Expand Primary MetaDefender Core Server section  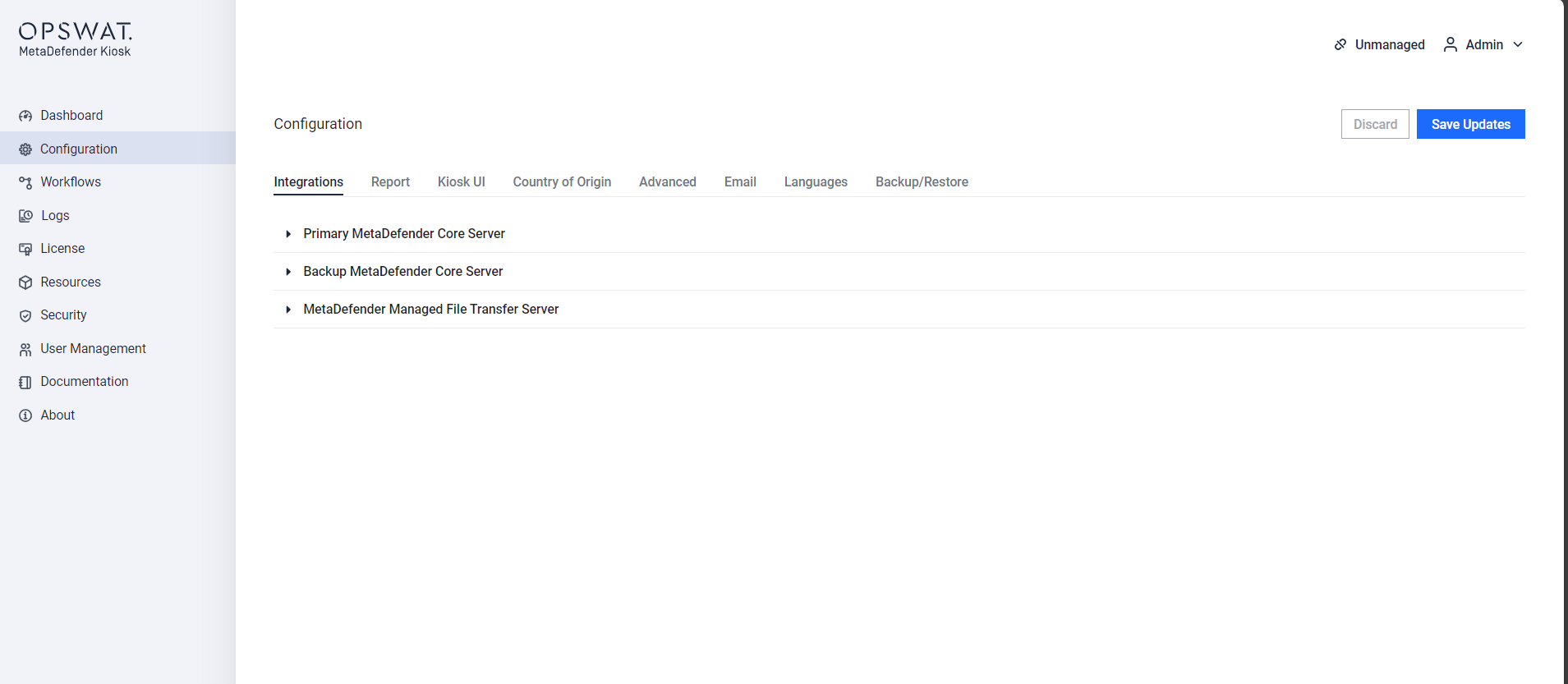(288, 234)
